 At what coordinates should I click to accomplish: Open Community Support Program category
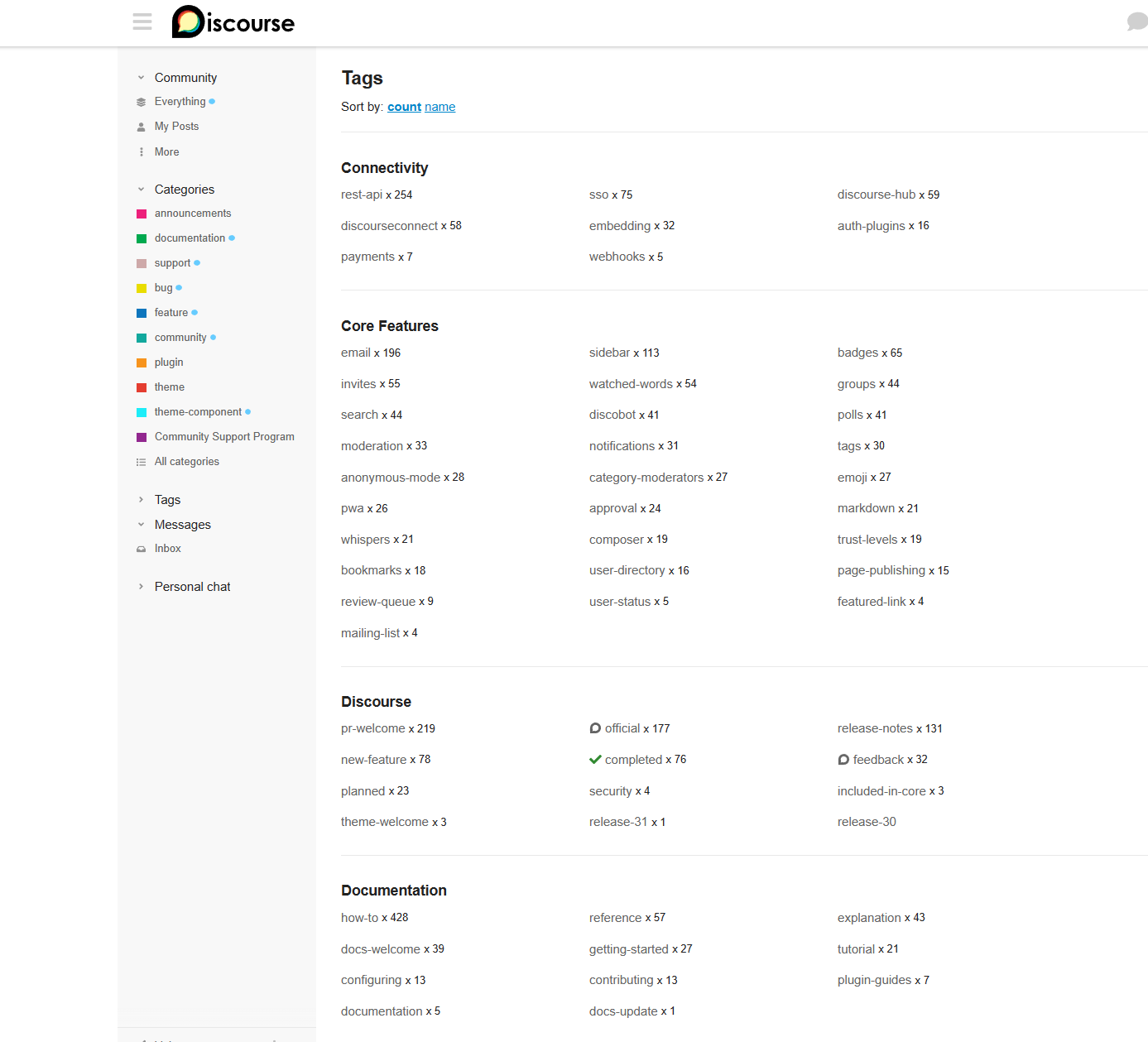point(224,437)
